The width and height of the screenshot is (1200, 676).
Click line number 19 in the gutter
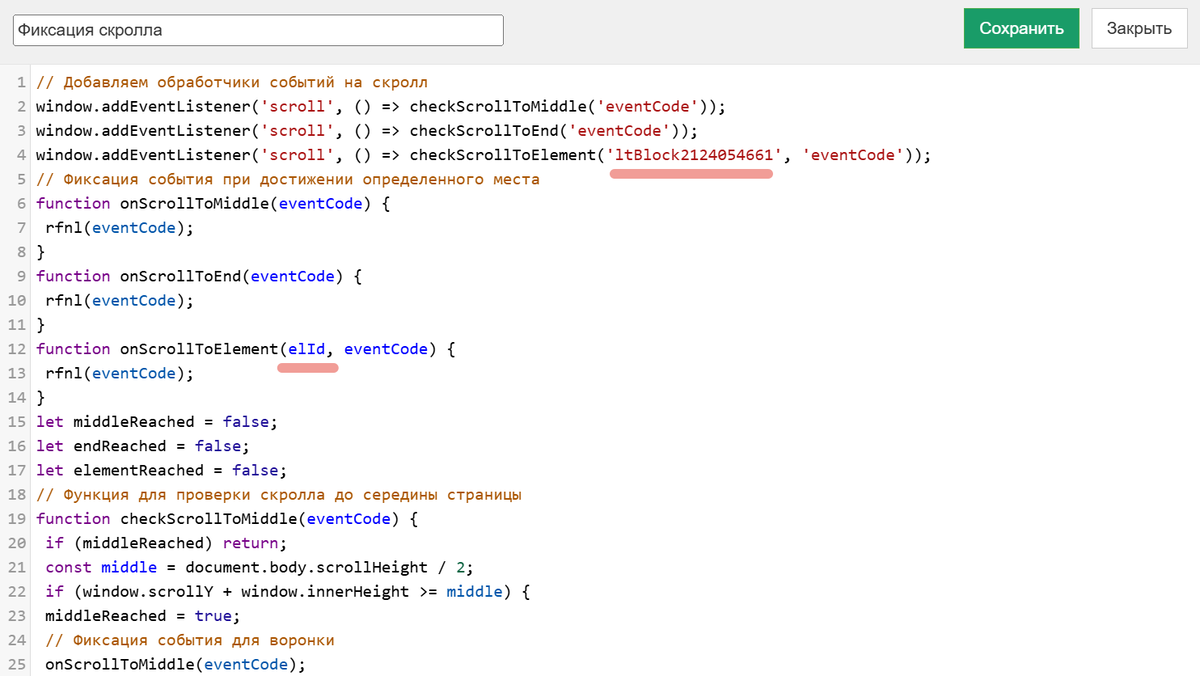[17, 519]
